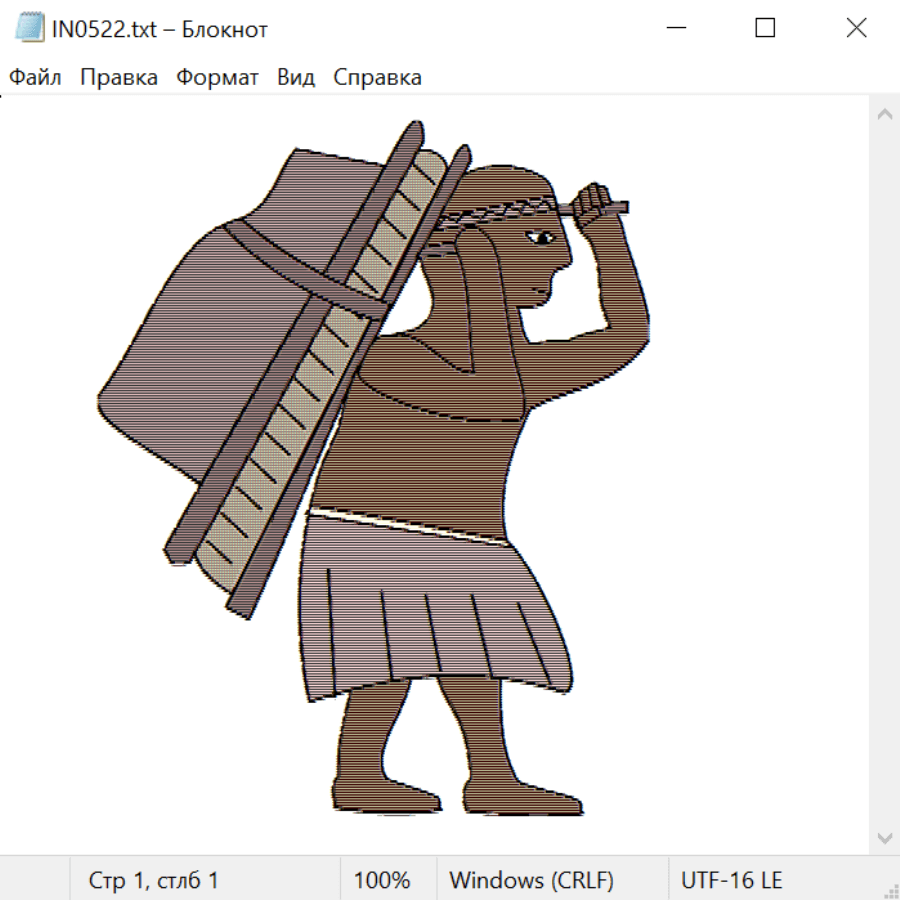Screen dimensions: 900x900
Task: Open the Файл menu
Action: pos(36,78)
